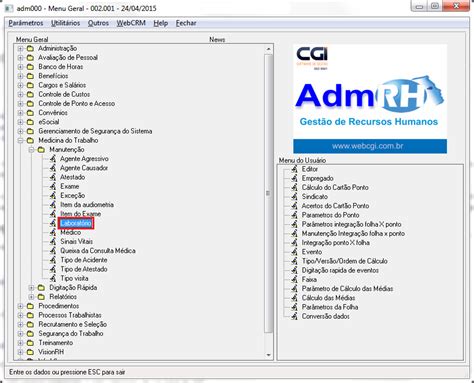Viewport: 474px width, 383px height.
Task: Open Manutenção Integração folha x ponto
Action: (x=353, y=234)
